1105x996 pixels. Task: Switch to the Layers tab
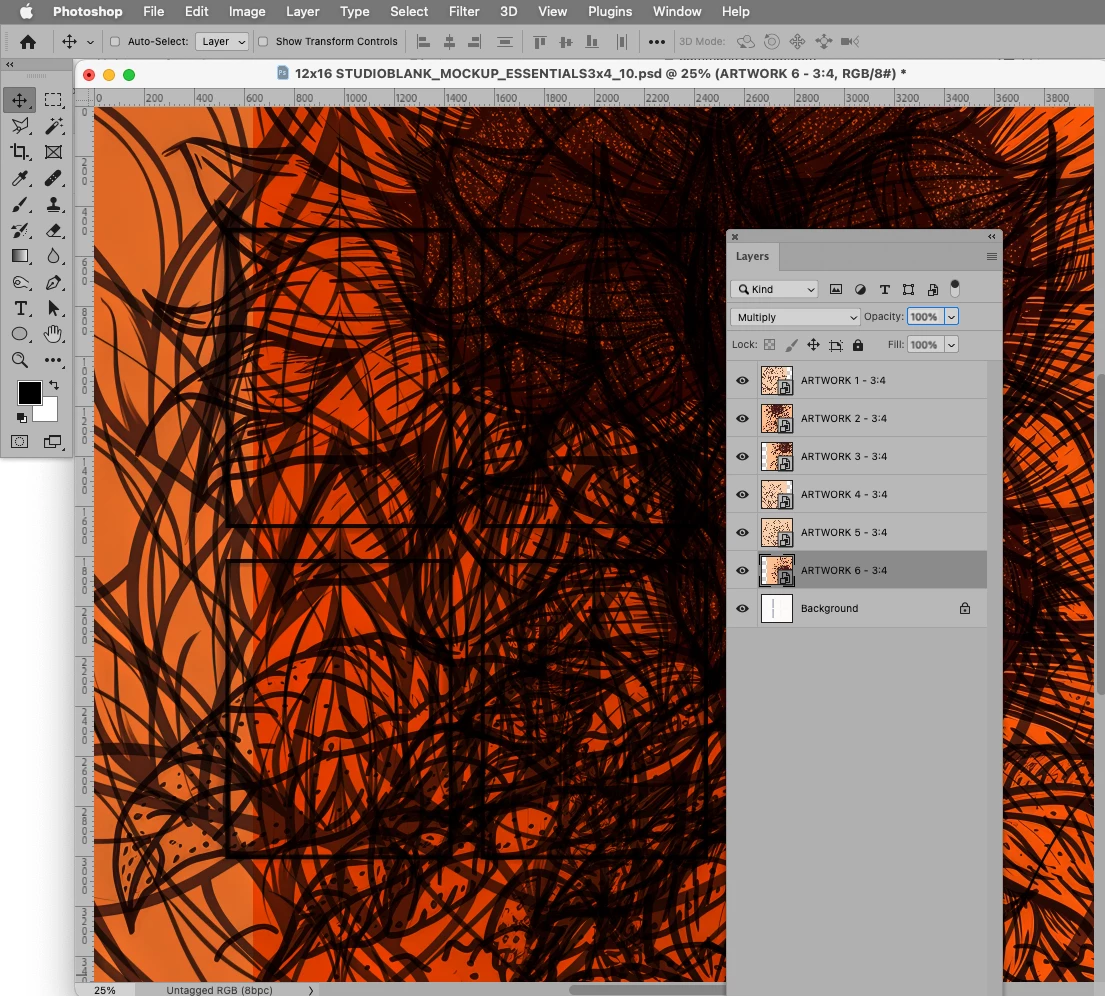pos(752,257)
